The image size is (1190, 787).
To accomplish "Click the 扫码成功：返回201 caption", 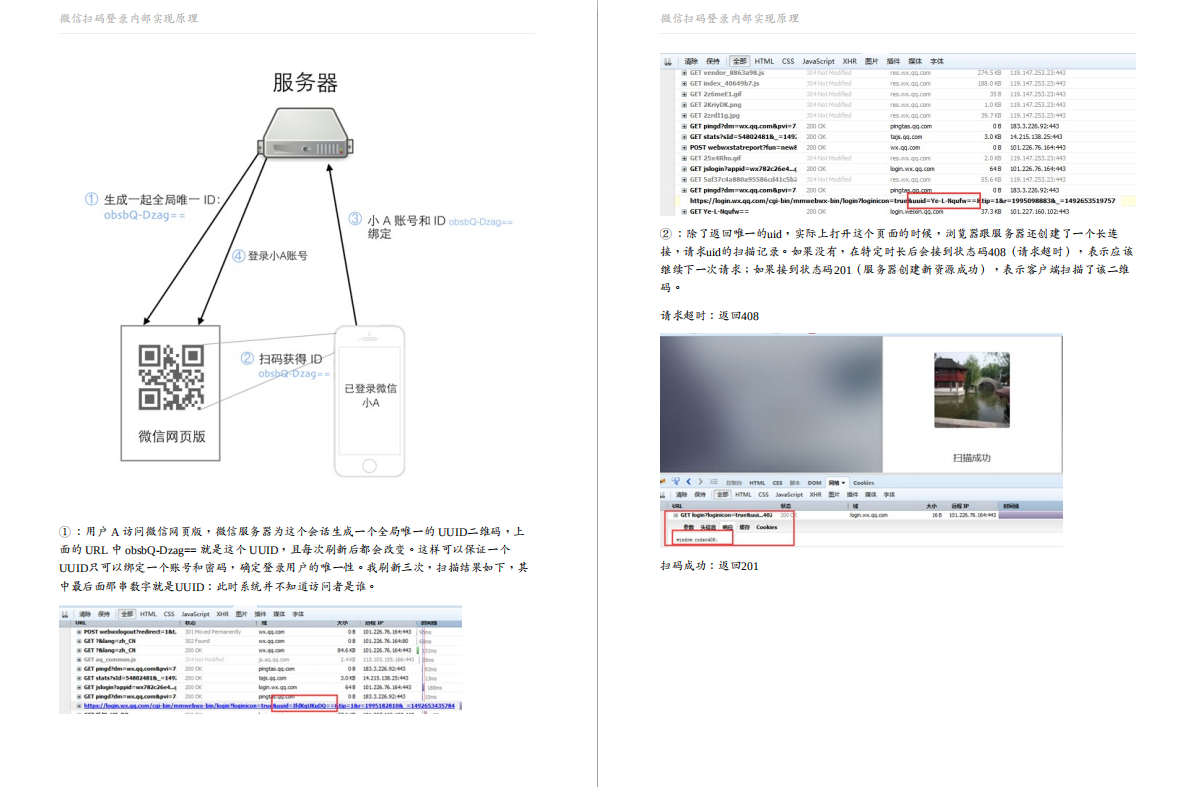I will 710,565.
